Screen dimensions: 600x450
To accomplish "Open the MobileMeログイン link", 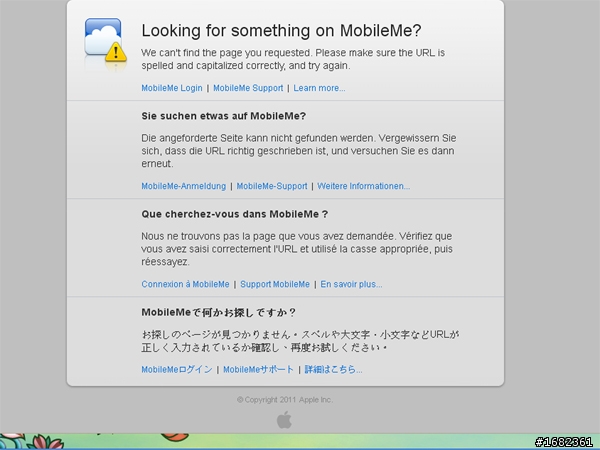I will 177,370.
